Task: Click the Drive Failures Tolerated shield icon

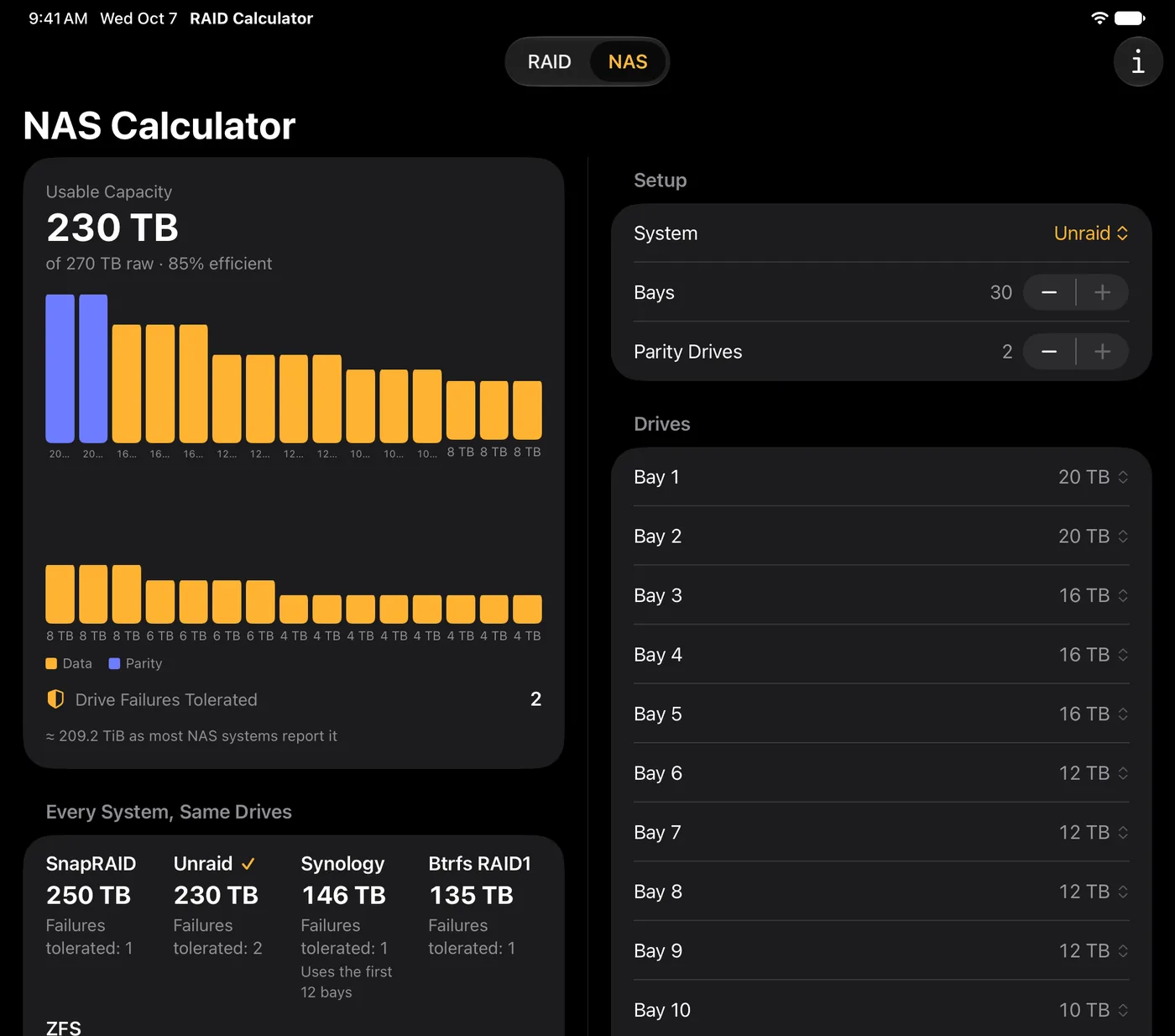Action: 55,699
